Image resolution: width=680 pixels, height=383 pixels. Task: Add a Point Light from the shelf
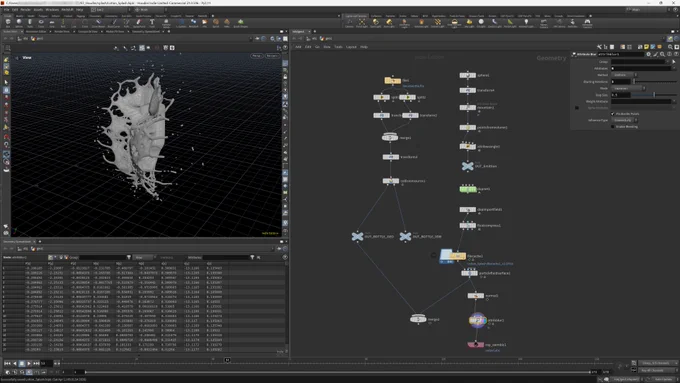(362, 23)
